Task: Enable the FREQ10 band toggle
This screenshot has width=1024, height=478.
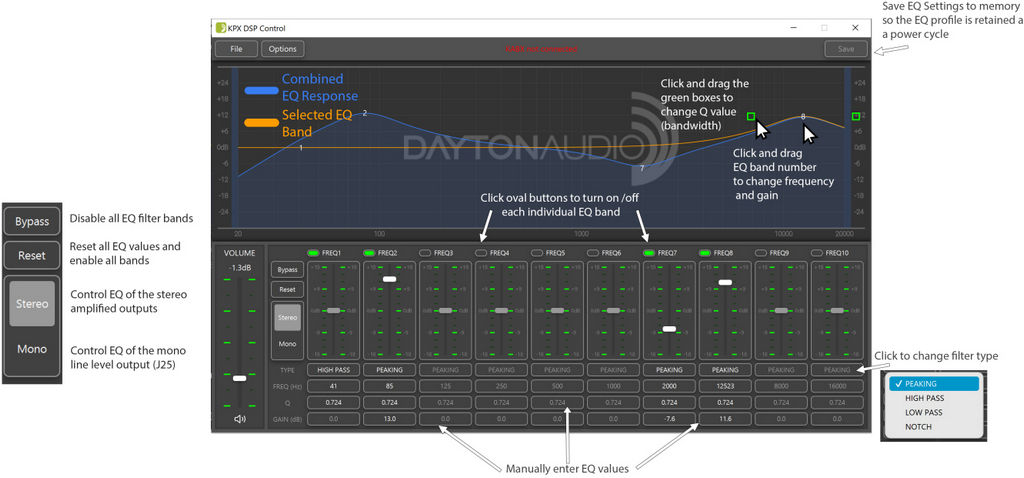Action: click(818, 252)
